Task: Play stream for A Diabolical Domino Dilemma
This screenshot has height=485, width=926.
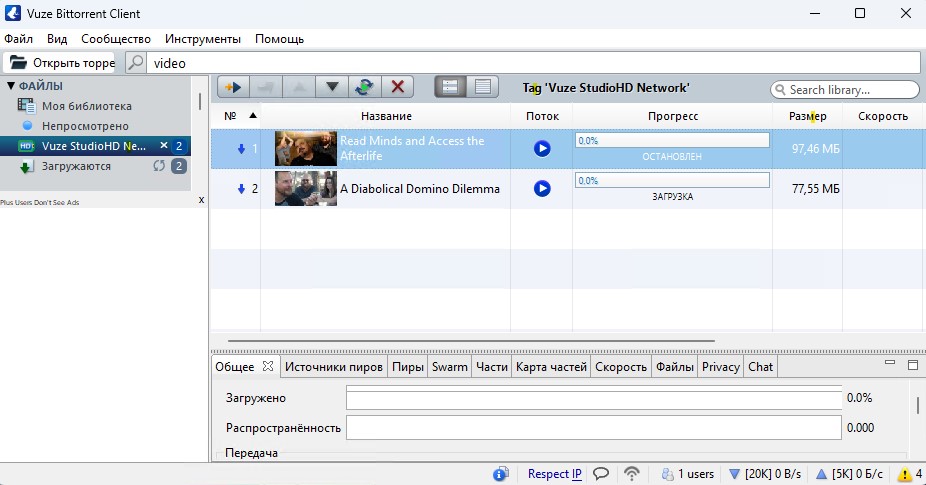Action: [542, 188]
